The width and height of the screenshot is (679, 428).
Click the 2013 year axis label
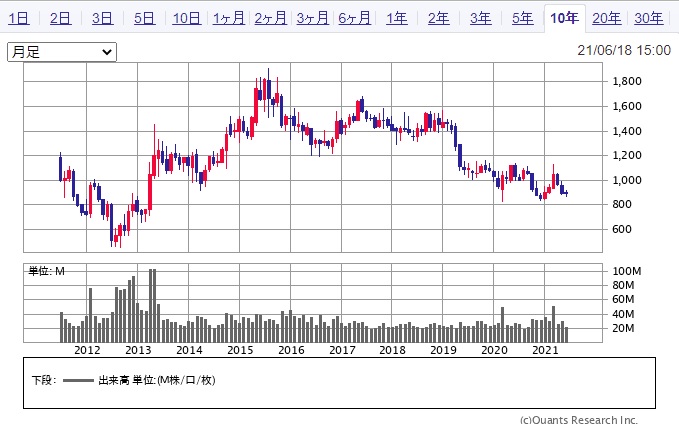pos(138,350)
